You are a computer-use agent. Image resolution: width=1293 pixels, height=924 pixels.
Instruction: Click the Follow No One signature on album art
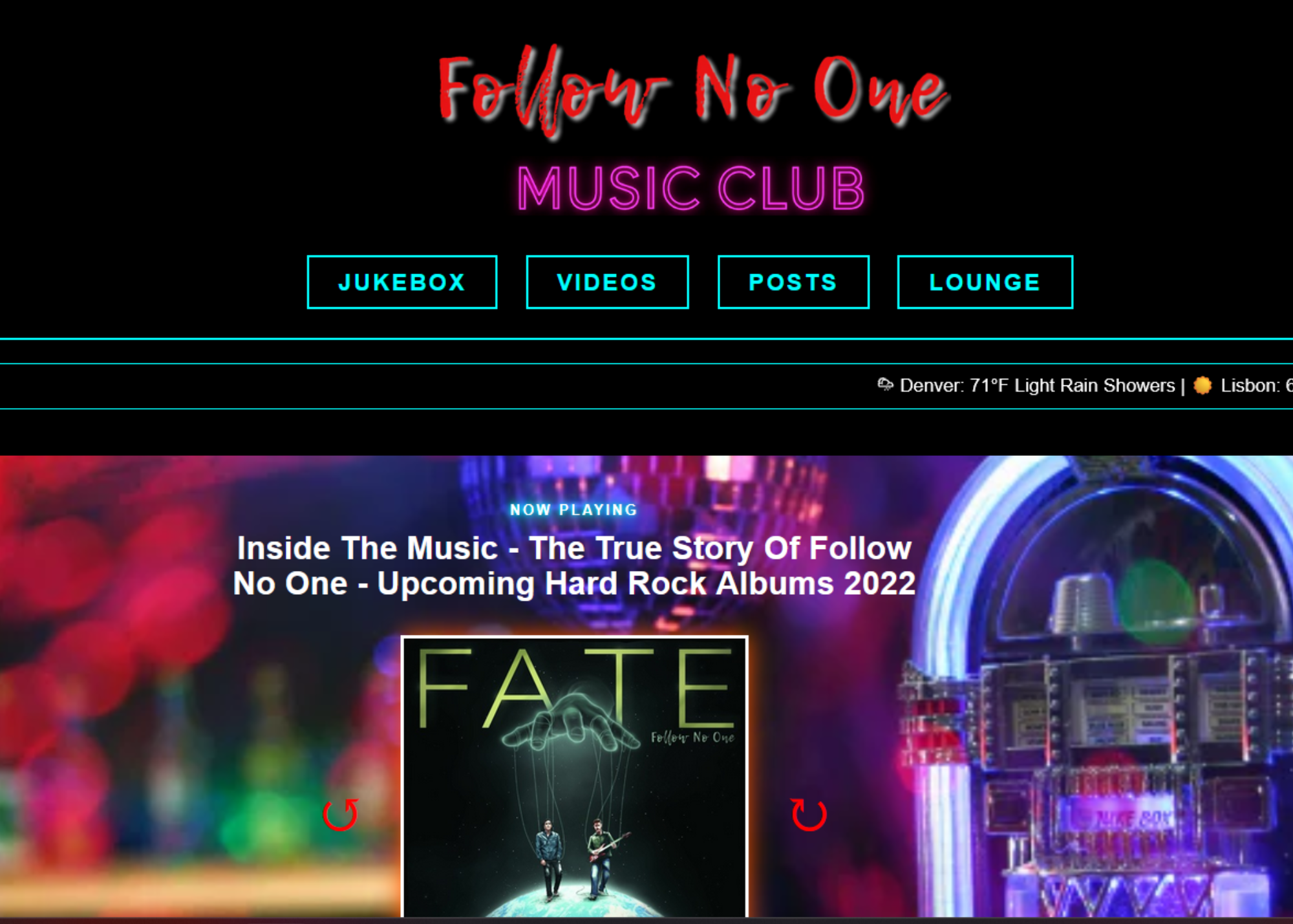(692, 737)
